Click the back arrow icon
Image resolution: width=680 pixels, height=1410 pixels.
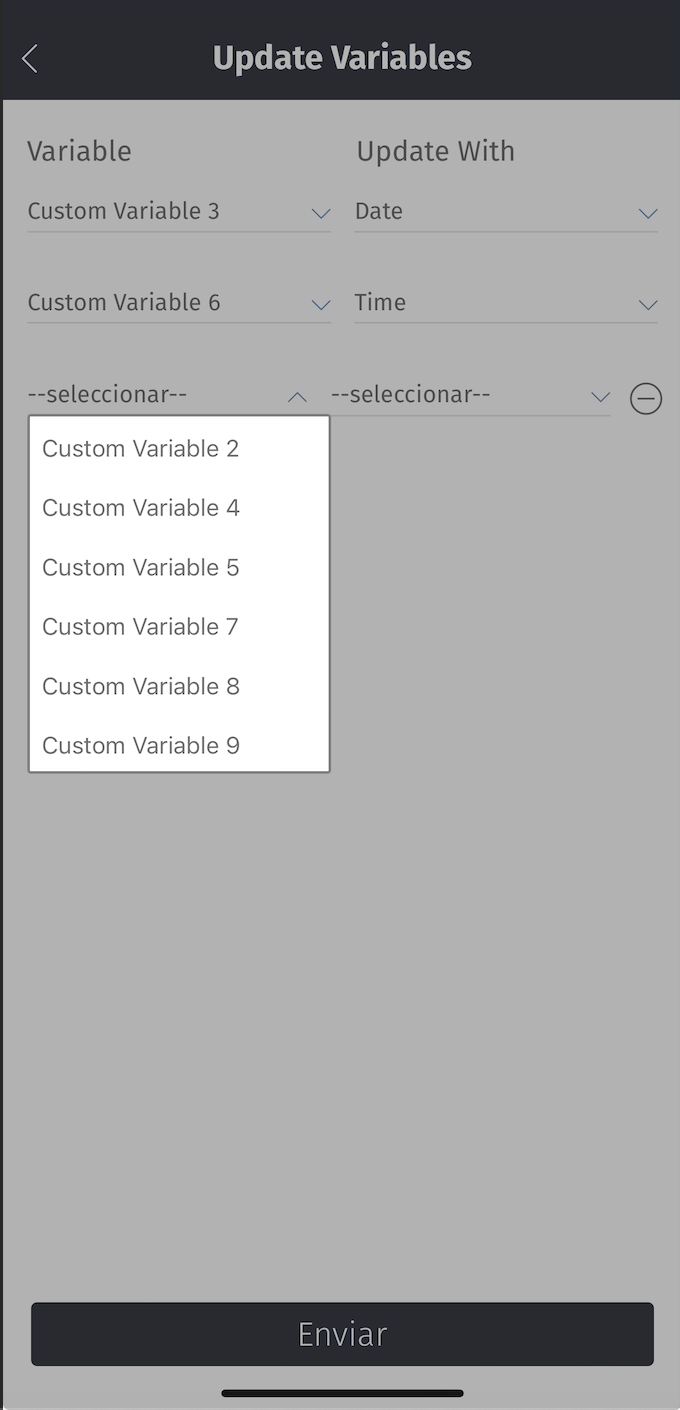[x=29, y=58]
